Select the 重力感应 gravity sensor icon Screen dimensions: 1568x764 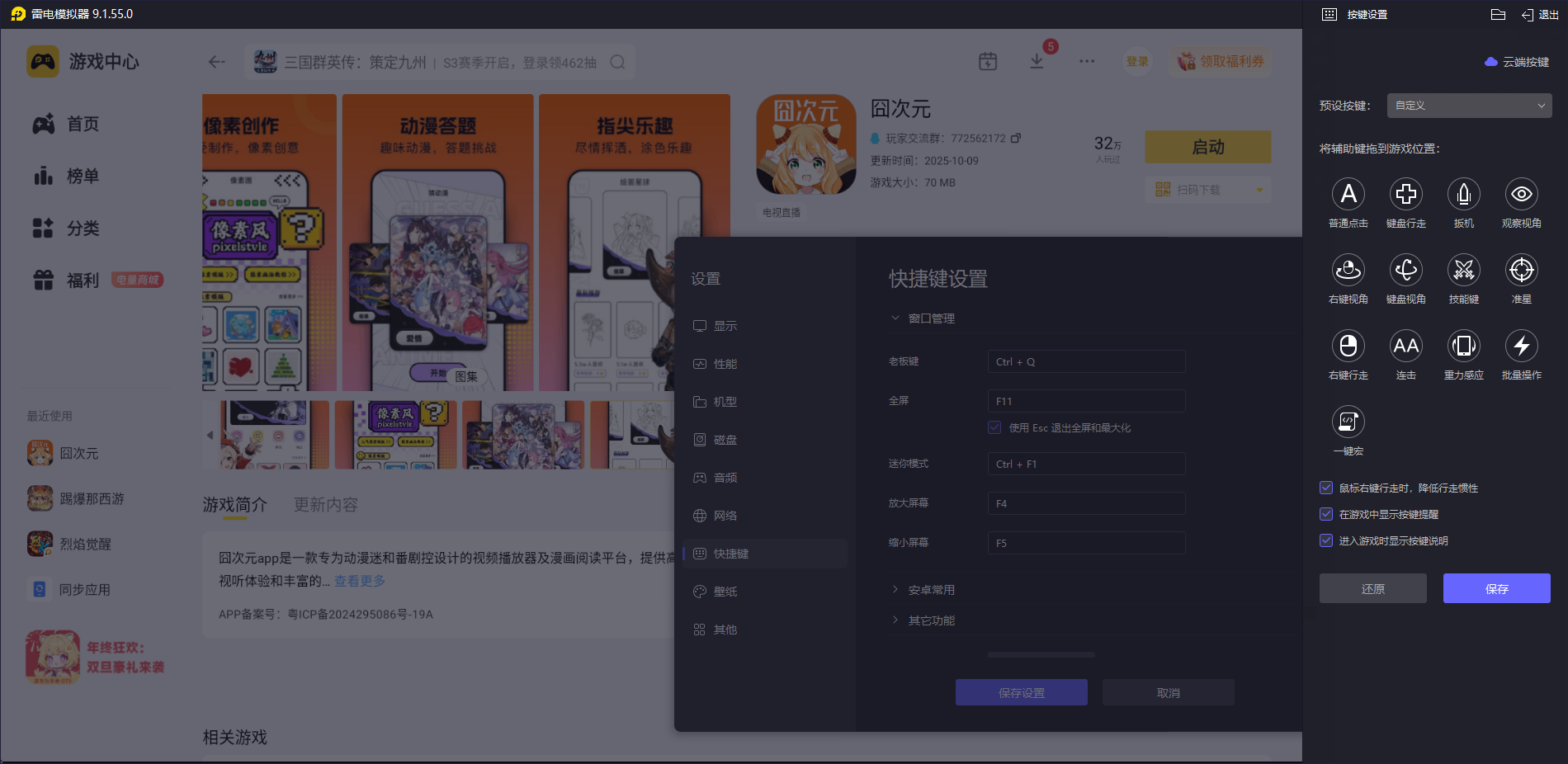[x=1464, y=347]
